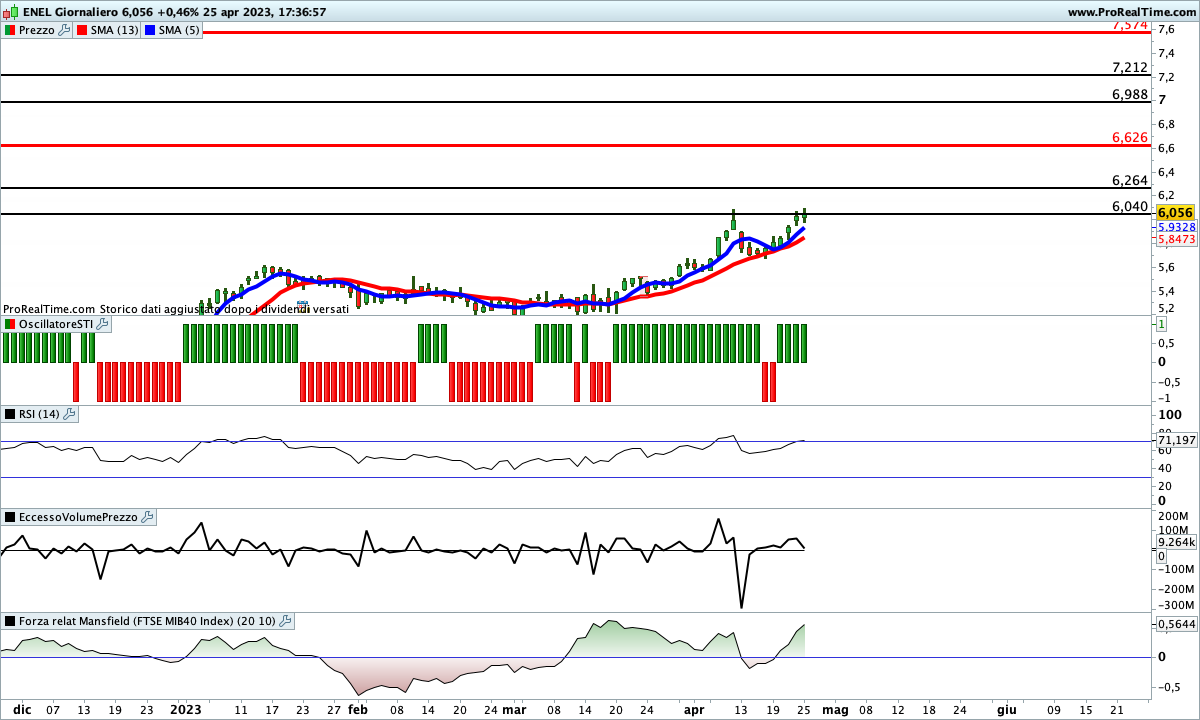Image resolution: width=1200 pixels, height=720 pixels.
Task: Click the RSI value tag 71,197
Action: coord(1176,440)
